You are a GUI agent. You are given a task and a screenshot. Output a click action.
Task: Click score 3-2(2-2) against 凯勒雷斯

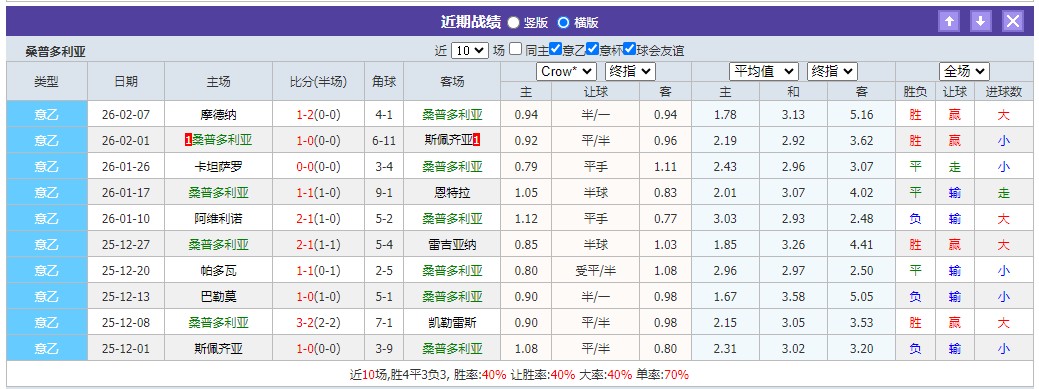pyautogui.click(x=318, y=323)
